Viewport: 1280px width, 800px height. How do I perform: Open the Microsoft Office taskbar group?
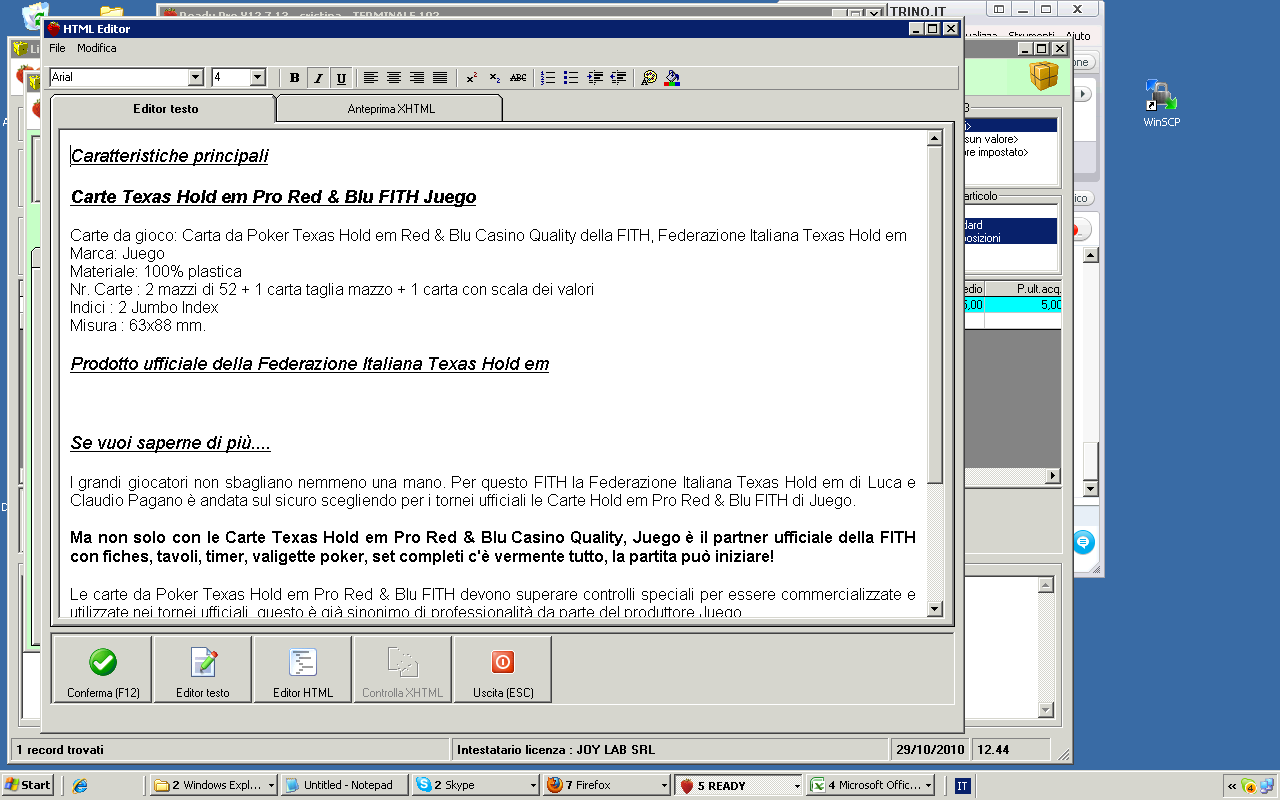click(x=870, y=785)
